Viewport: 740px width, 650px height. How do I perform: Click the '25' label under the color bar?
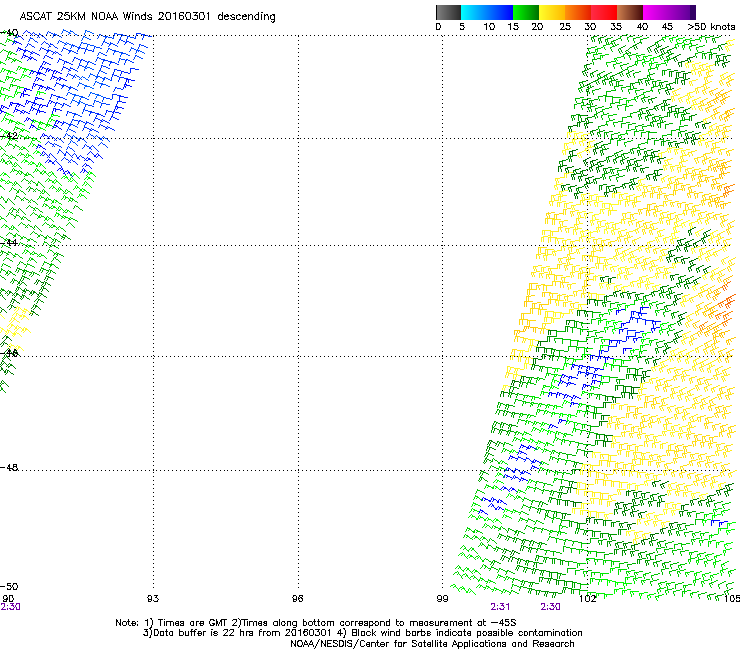pos(565,27)
